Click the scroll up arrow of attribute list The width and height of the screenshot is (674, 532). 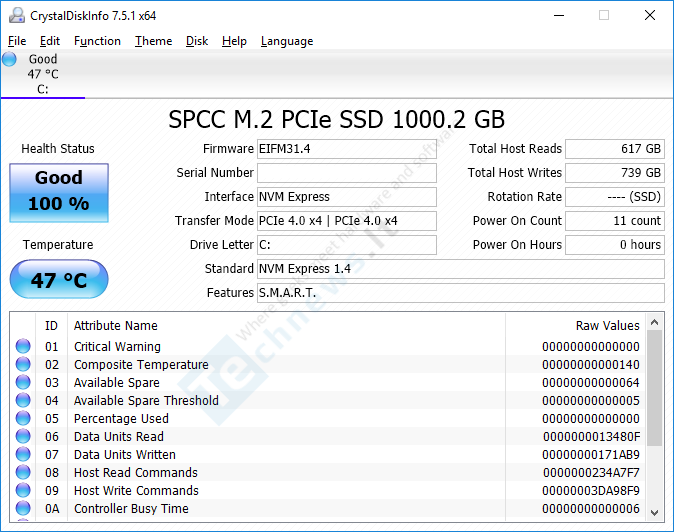click(x=655, y=322)
